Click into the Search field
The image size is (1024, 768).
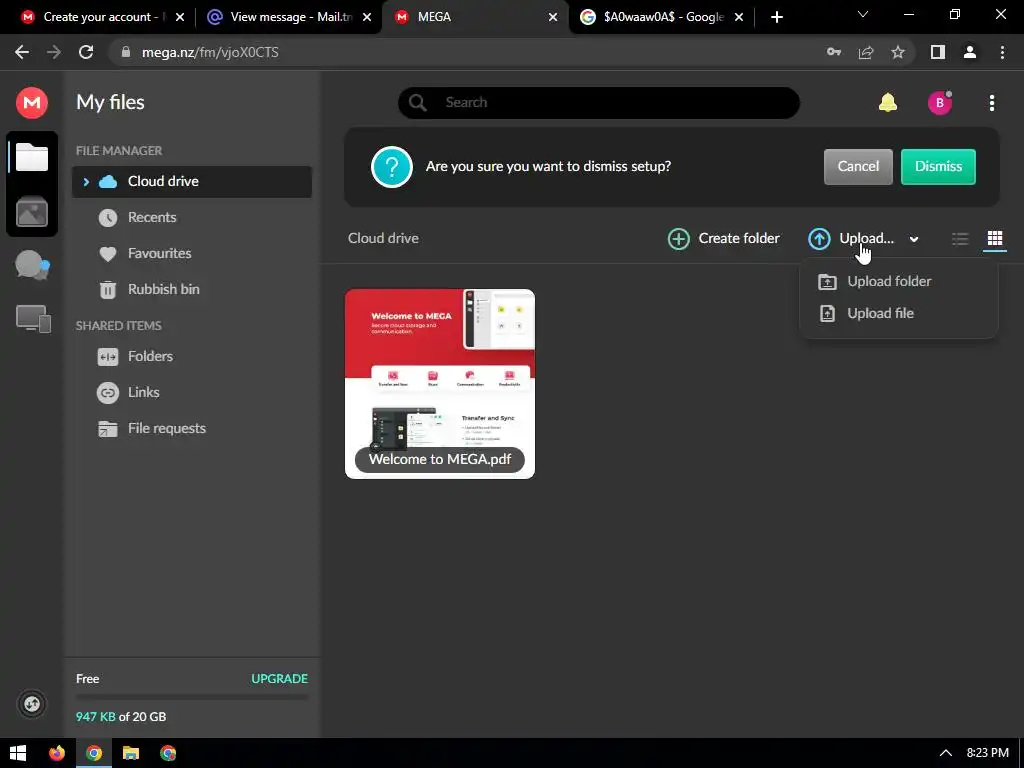[x=599, y=103]
